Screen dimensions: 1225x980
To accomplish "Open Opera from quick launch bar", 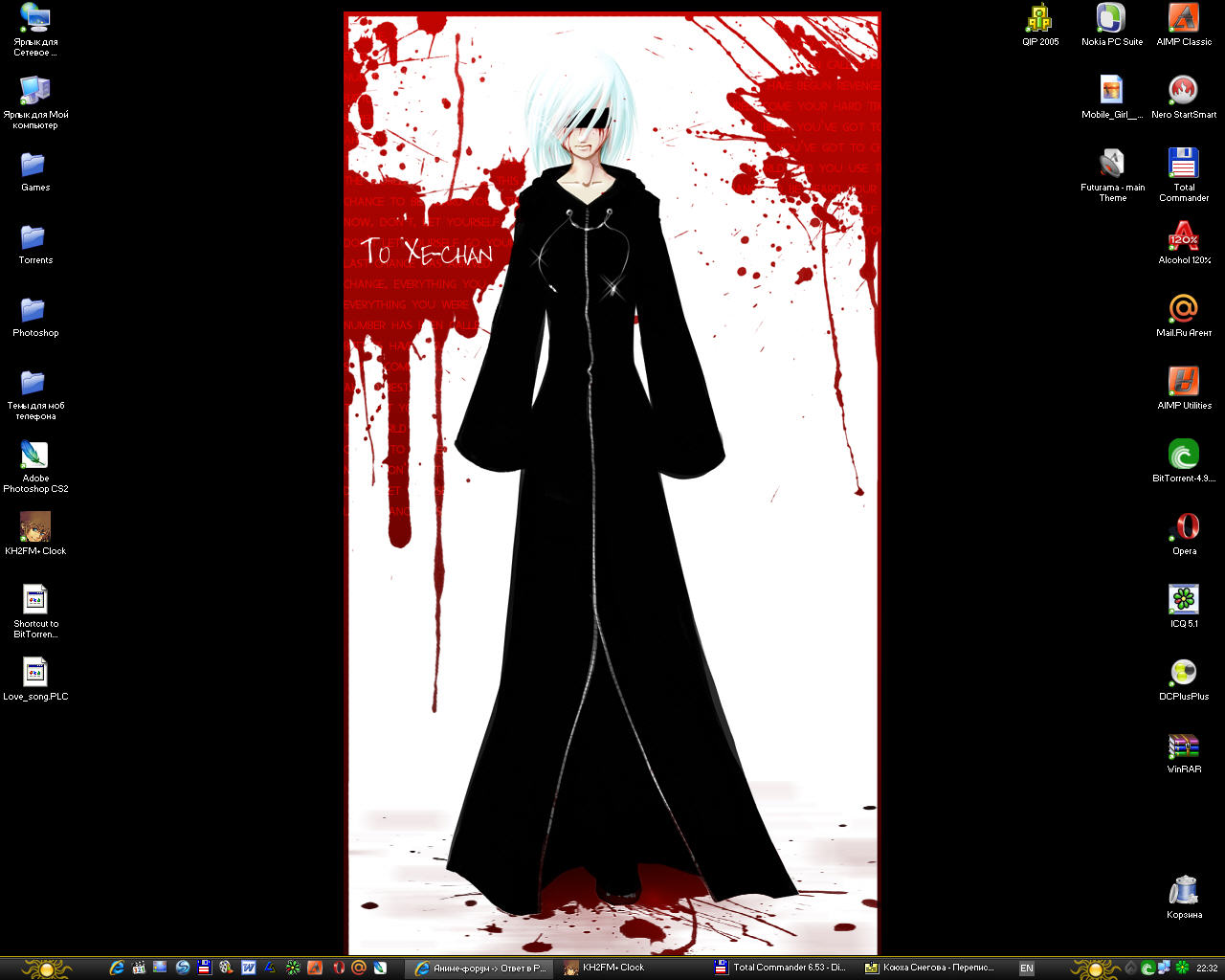I will coord(338,968).
